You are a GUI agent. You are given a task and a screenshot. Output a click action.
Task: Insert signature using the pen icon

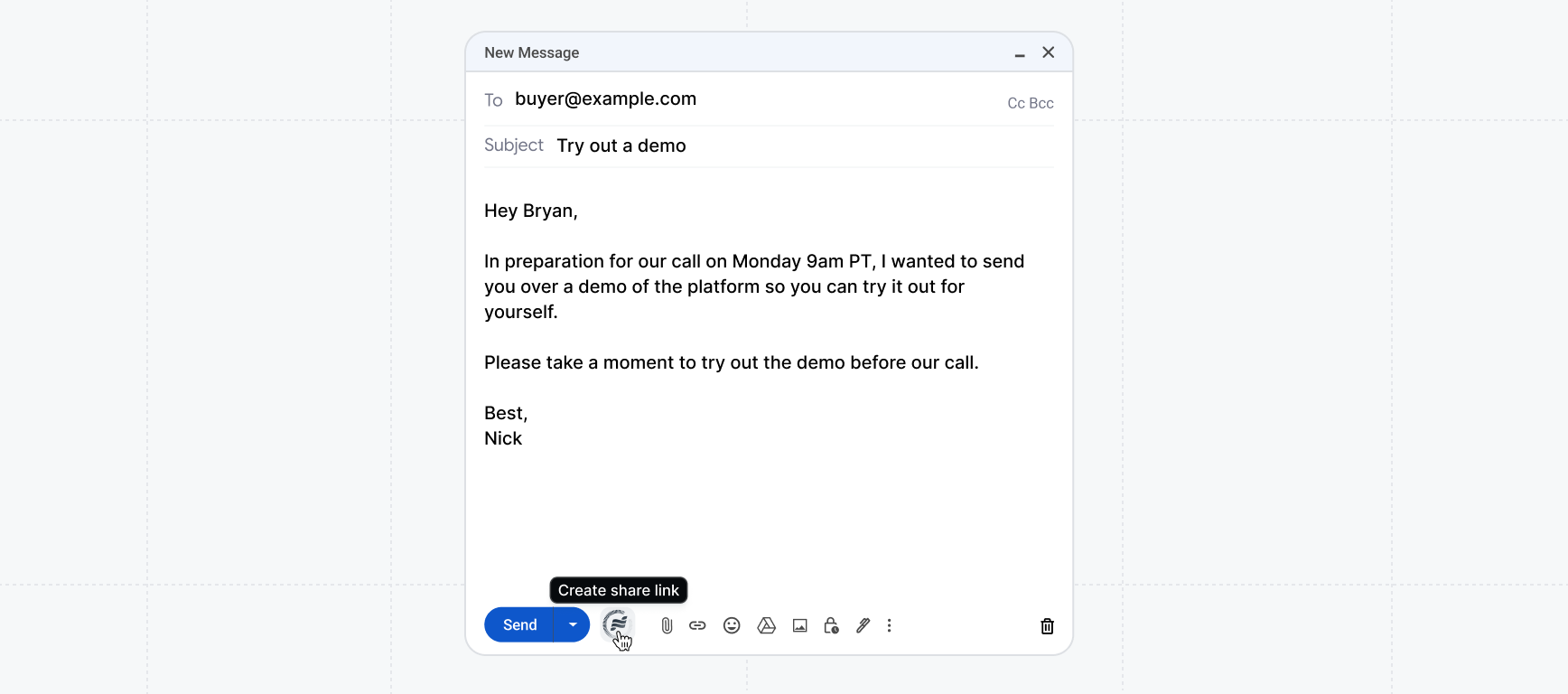[x=863, y=625]
